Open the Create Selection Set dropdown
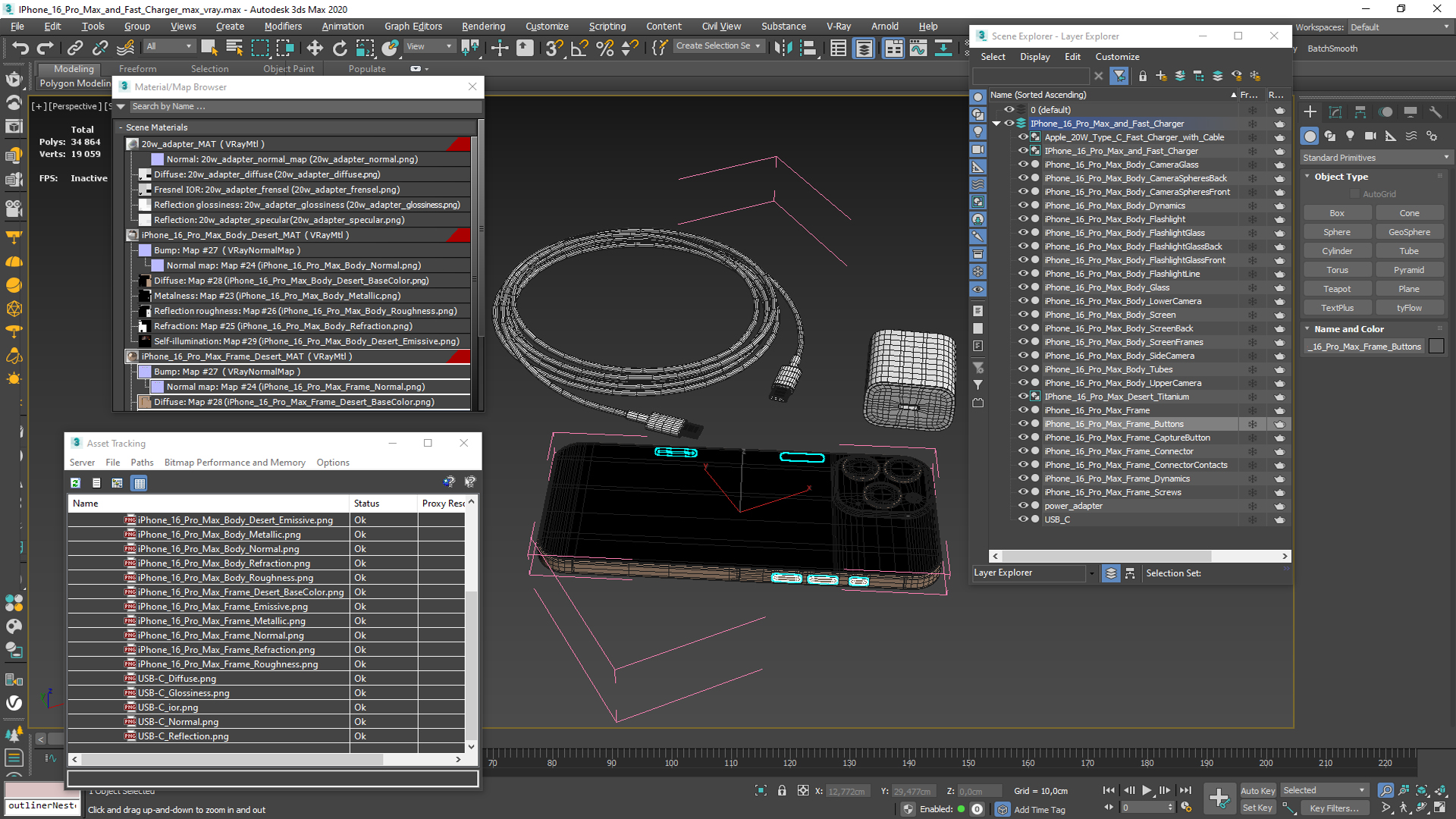This screenshot has width=1456, height=819. click(717, 46)
